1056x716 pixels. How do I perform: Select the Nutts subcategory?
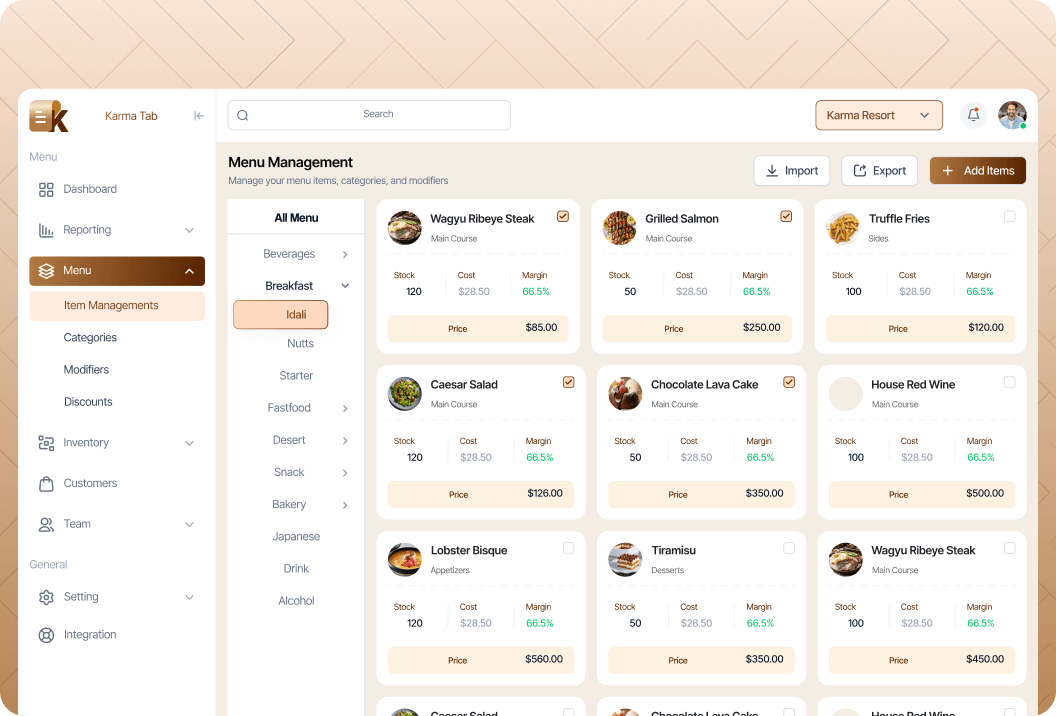[300, 344]
